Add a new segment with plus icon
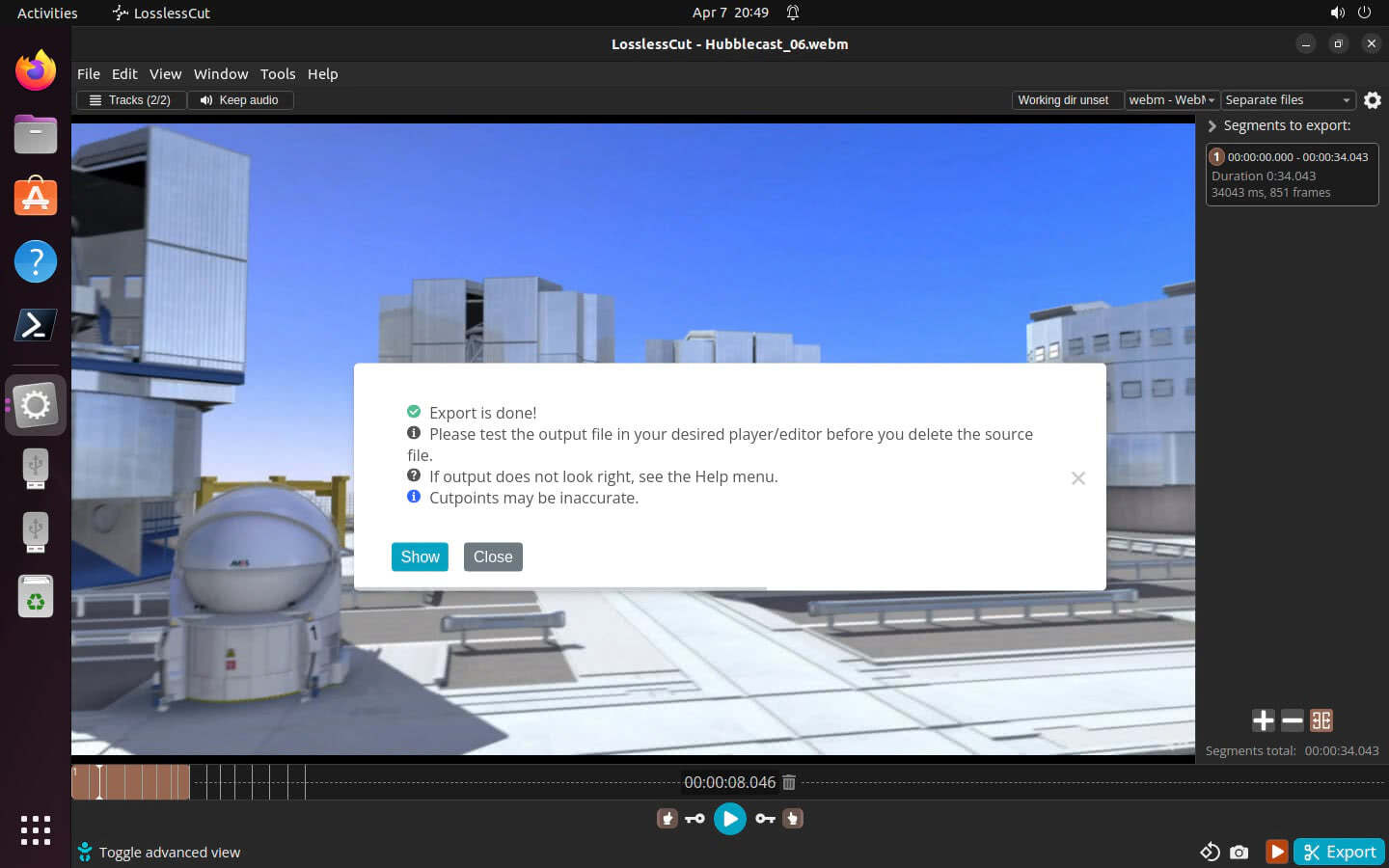Image resolution: width=1389 pixels, height=868 pixels. (x=1264, y=720)
